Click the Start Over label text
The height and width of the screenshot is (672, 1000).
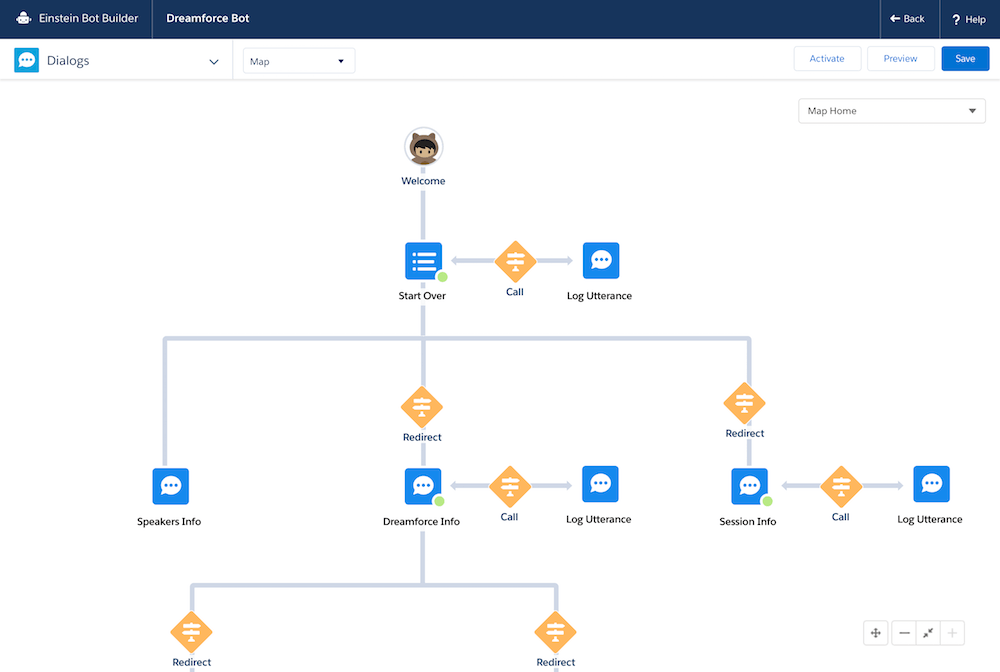click(x=422, y=296)
